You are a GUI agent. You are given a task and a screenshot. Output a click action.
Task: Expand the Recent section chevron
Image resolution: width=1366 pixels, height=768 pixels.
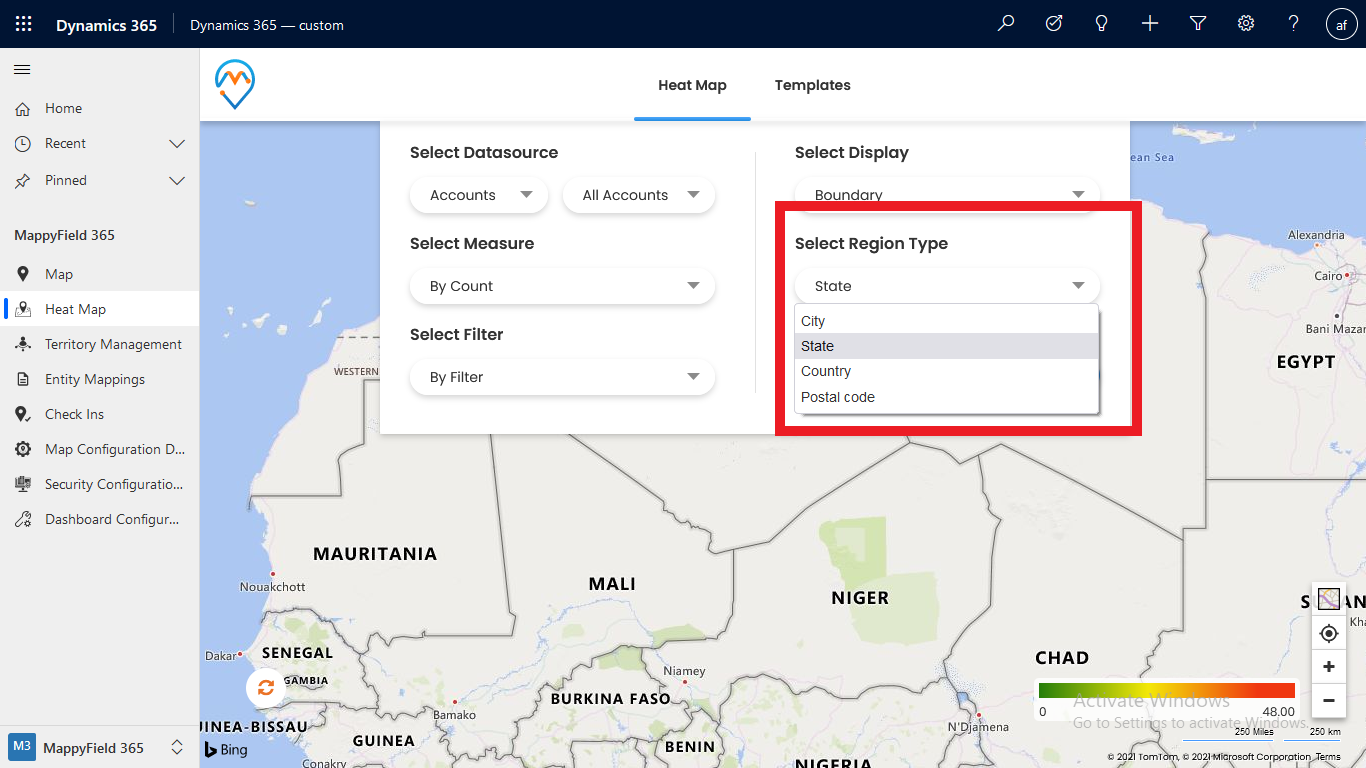click(x=177, y=144)
